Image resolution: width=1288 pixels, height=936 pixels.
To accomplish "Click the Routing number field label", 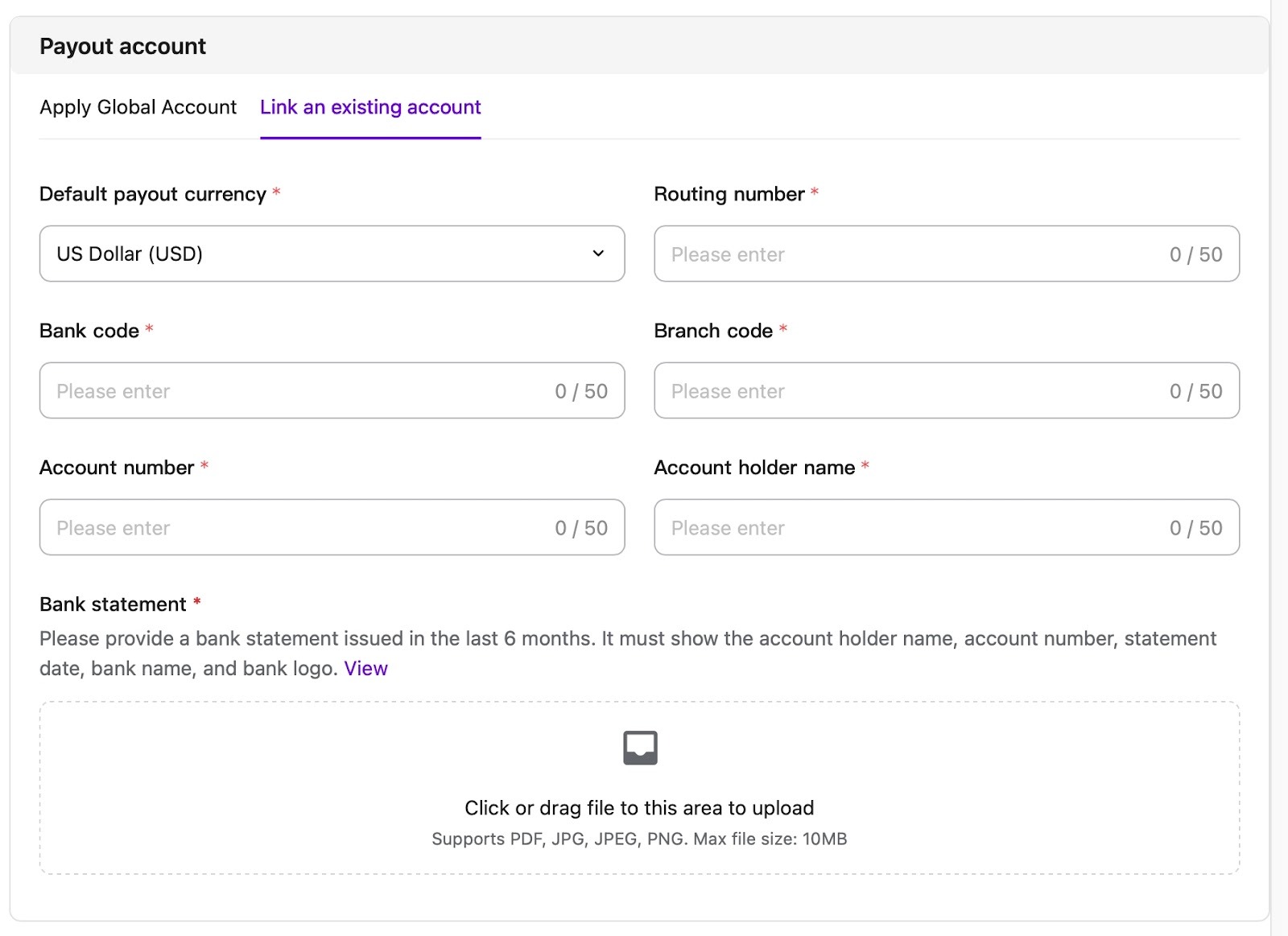I will (729, 194).
